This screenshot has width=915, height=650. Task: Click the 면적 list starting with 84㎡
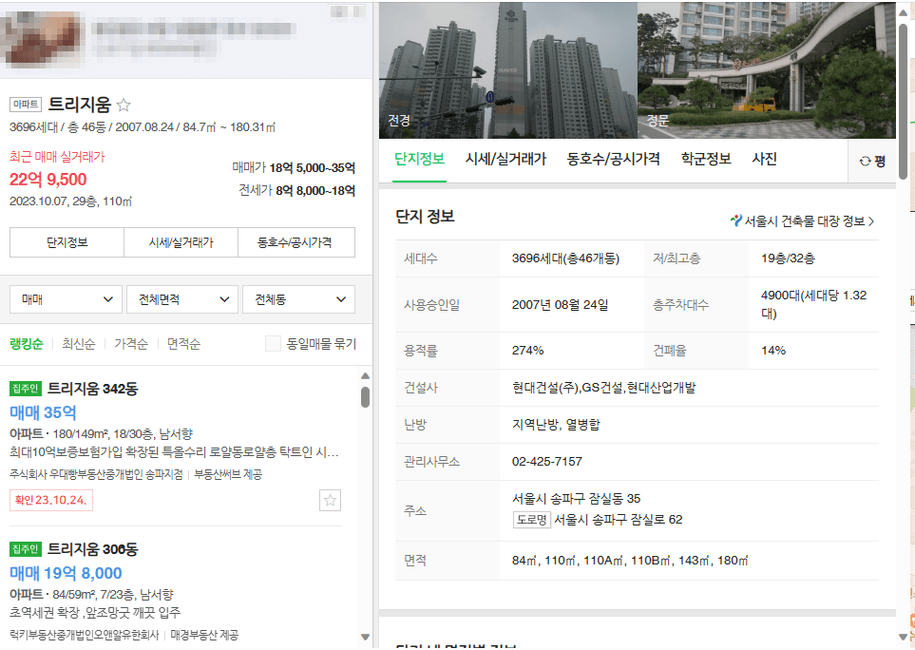coord(630,560)
